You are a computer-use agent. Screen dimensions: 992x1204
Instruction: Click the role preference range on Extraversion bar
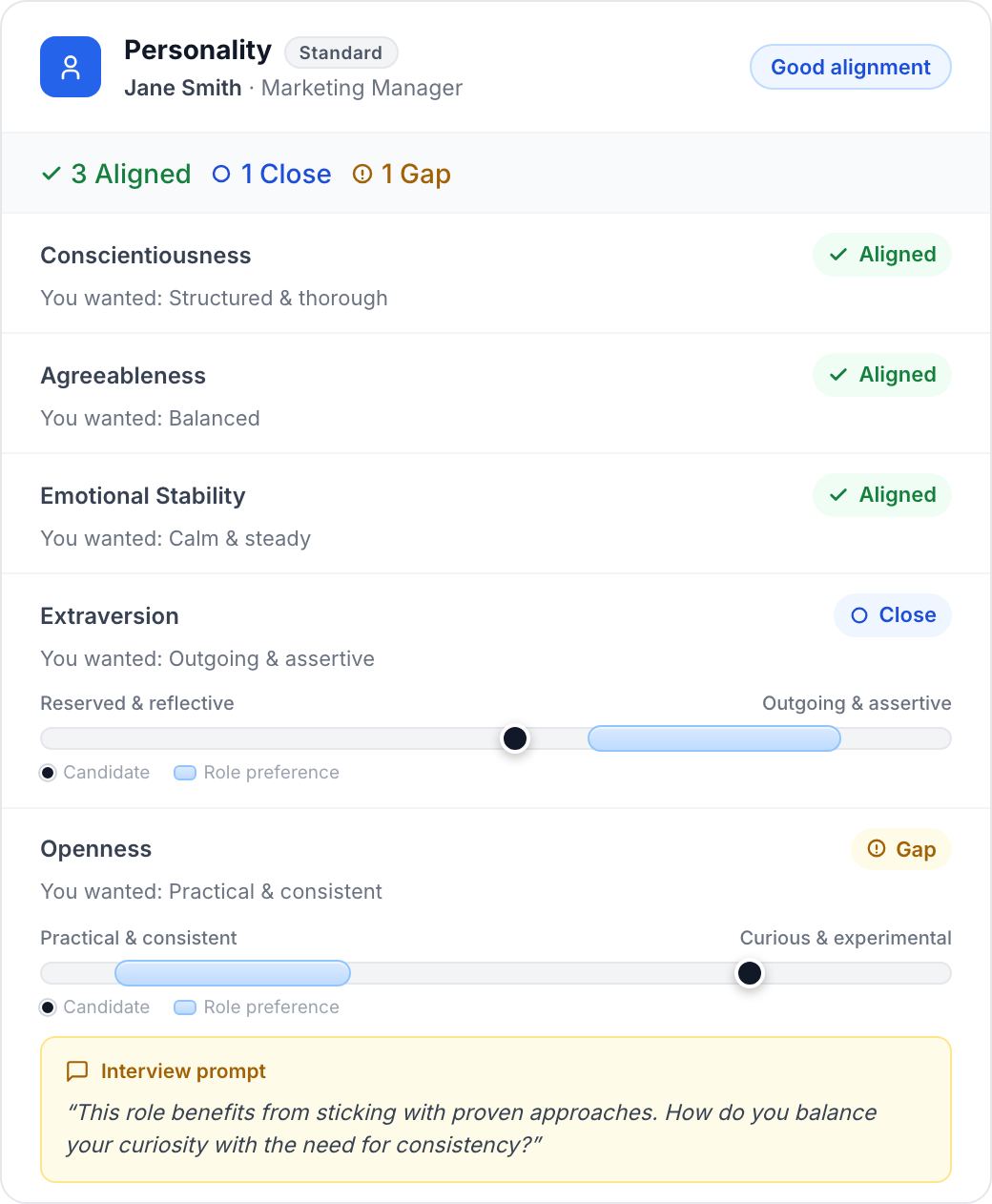[714, 738]
